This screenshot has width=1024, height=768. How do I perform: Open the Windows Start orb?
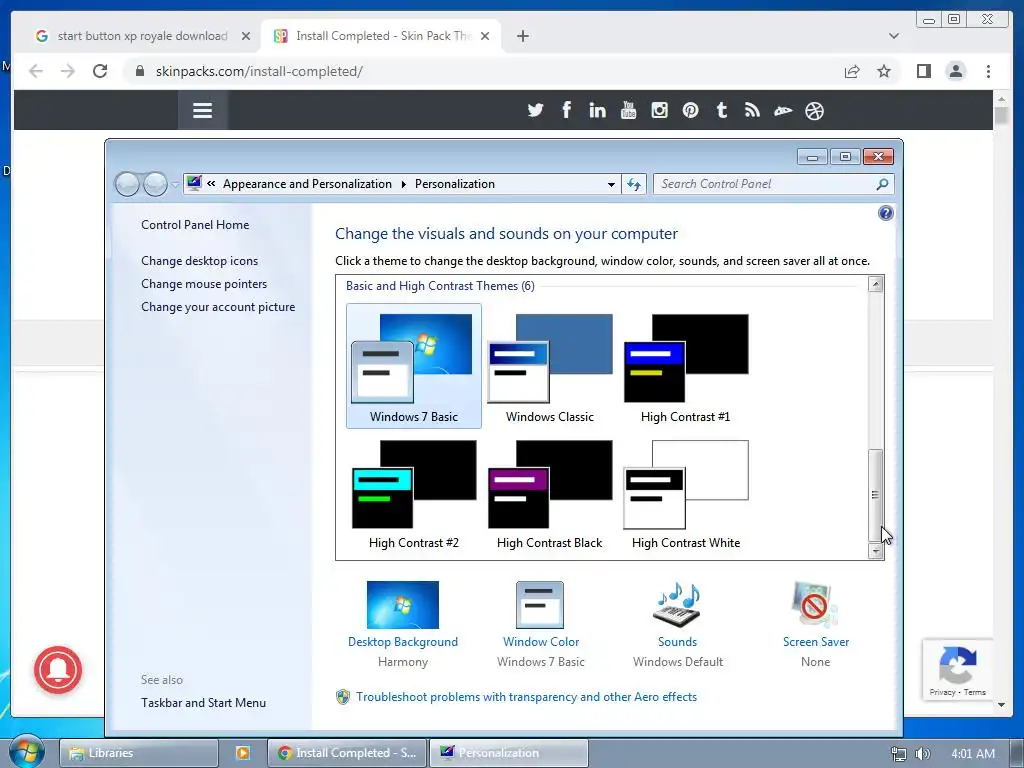(x=26, y=751)
